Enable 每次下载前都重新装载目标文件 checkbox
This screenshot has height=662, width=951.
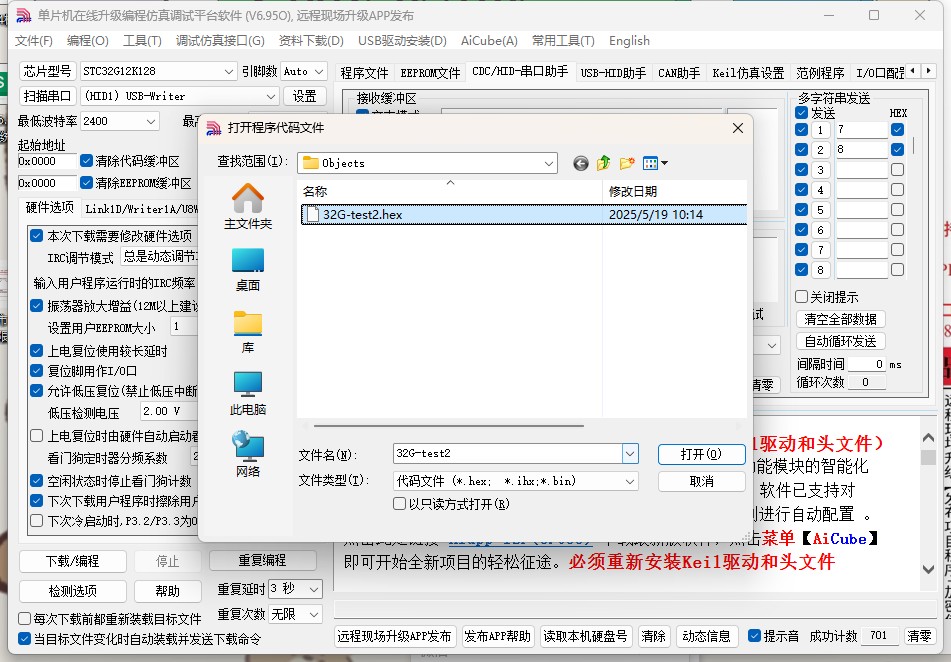(24, 618)
